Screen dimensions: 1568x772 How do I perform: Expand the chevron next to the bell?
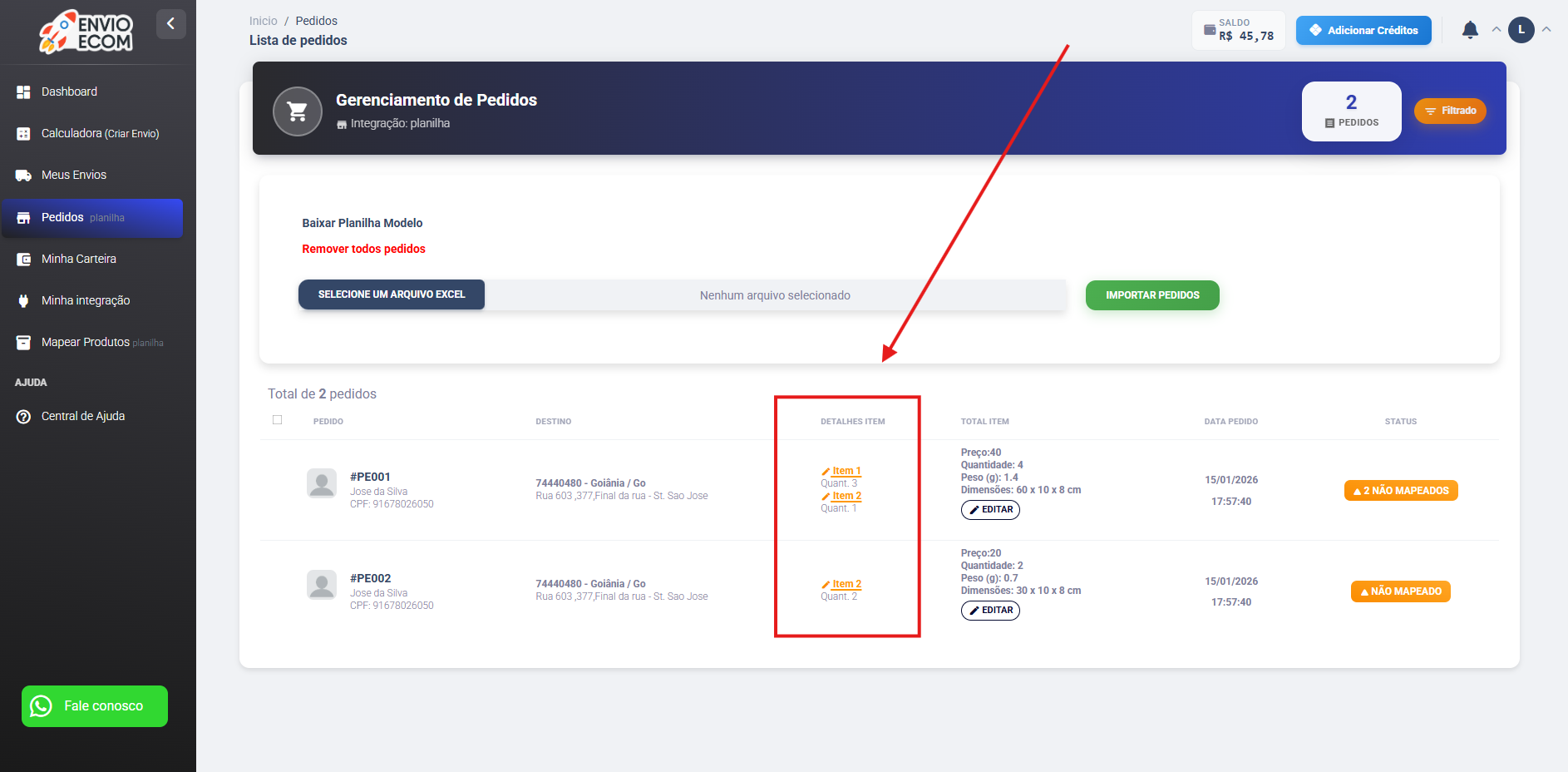pos(1497,29)
